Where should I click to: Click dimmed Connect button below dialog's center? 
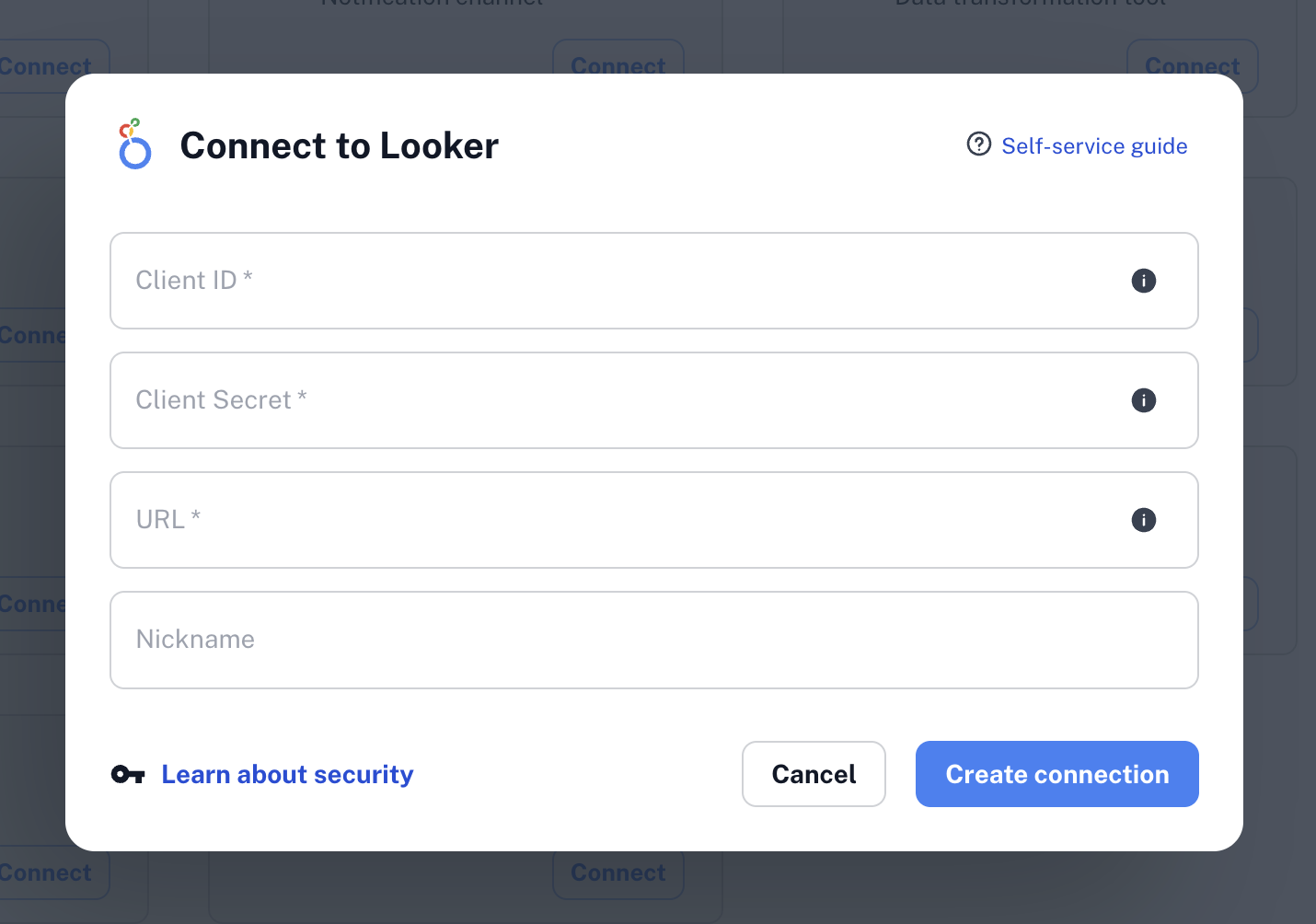tap(618, 872)
